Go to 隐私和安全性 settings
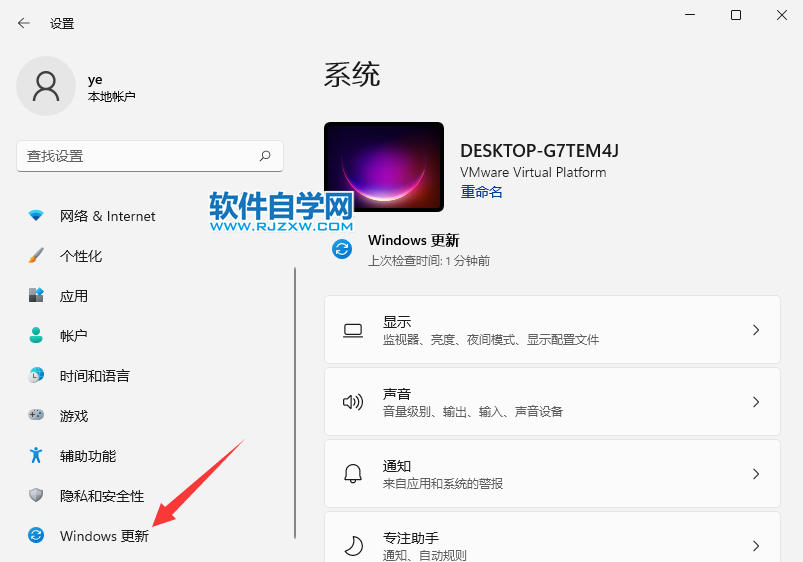The height and width of the screenshot is (562, 803). point(102,496)
